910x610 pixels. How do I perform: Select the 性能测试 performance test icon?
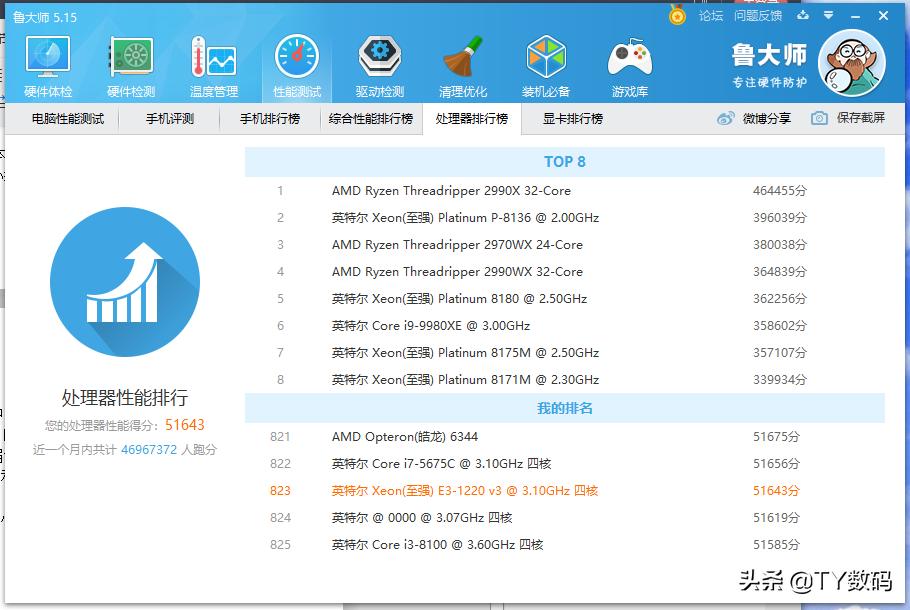pos(295,60)
